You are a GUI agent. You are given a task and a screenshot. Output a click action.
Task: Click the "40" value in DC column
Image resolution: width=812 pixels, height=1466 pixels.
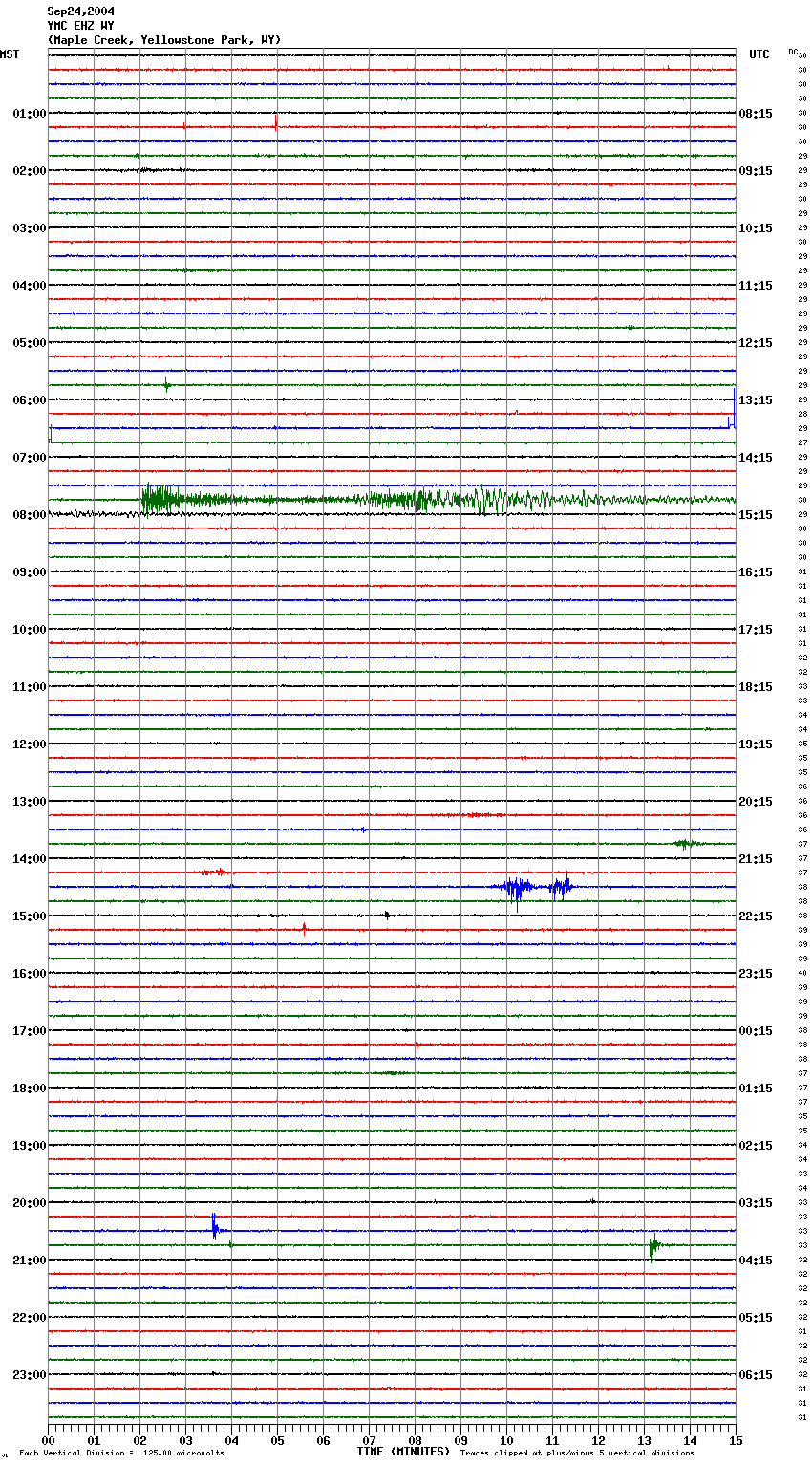point(802,973)
